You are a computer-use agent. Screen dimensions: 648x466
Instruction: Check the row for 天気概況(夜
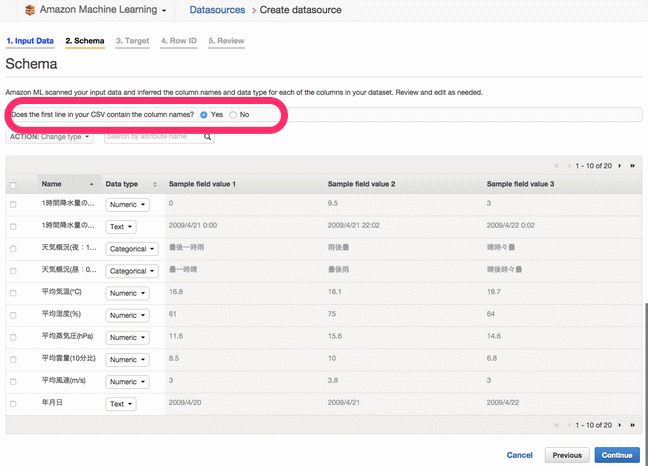point(13,249)
